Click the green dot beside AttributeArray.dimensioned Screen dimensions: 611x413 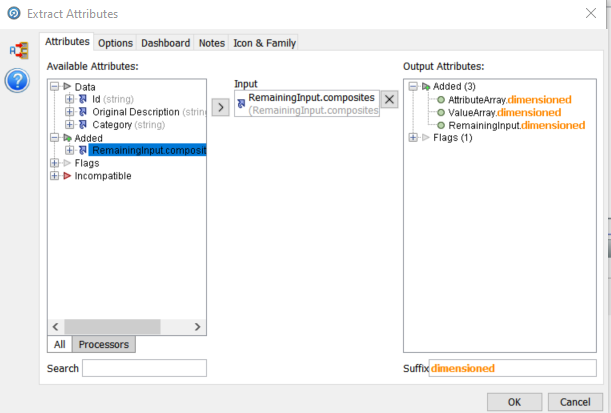tap(441, 100)
